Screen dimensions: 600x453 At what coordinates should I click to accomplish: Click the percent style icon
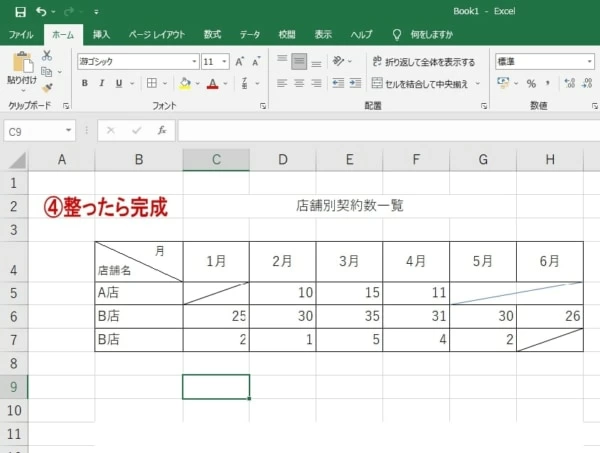coord(531,83)
